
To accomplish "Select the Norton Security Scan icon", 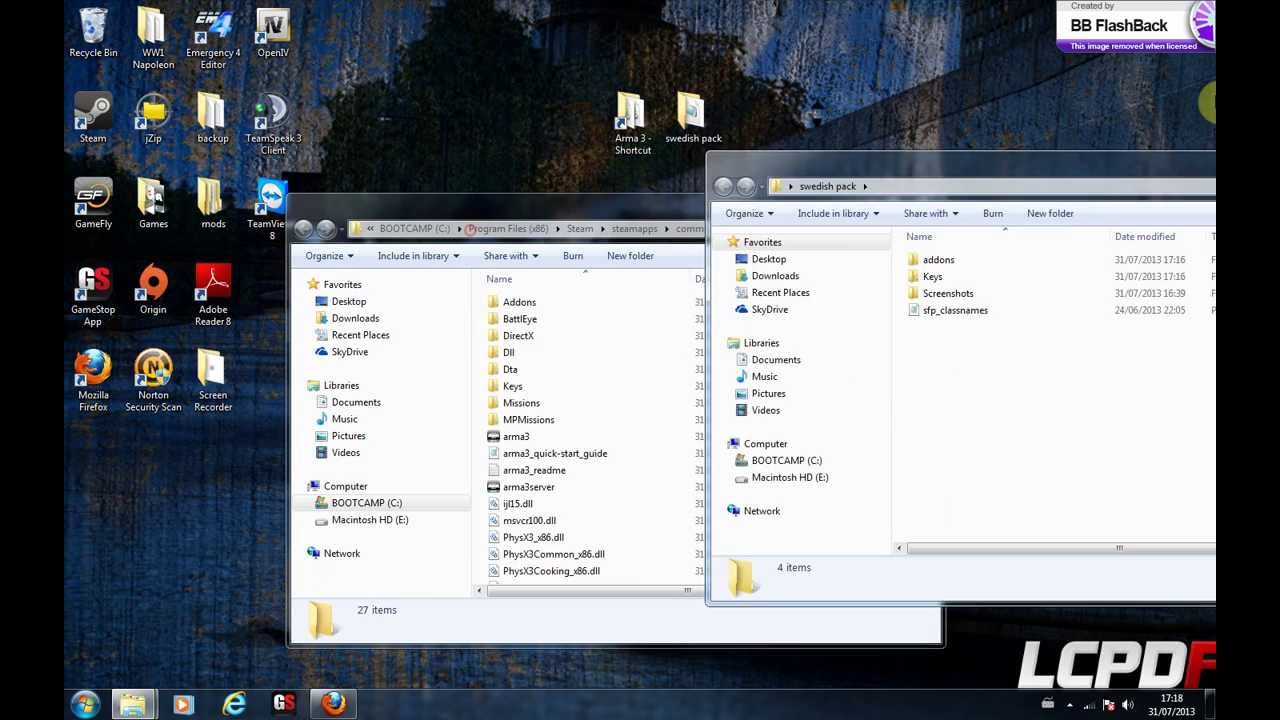I will (x=153, y=380).
